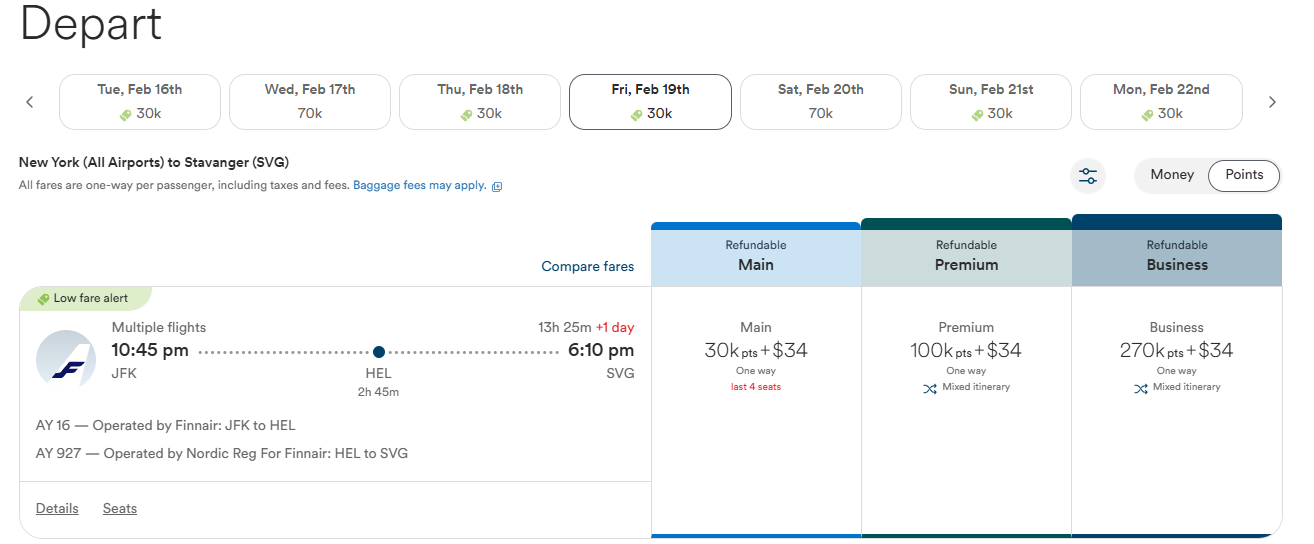The image size is (1314, 544).
Task: Click the 'Multiple flights' label
Action: (159, 327)
